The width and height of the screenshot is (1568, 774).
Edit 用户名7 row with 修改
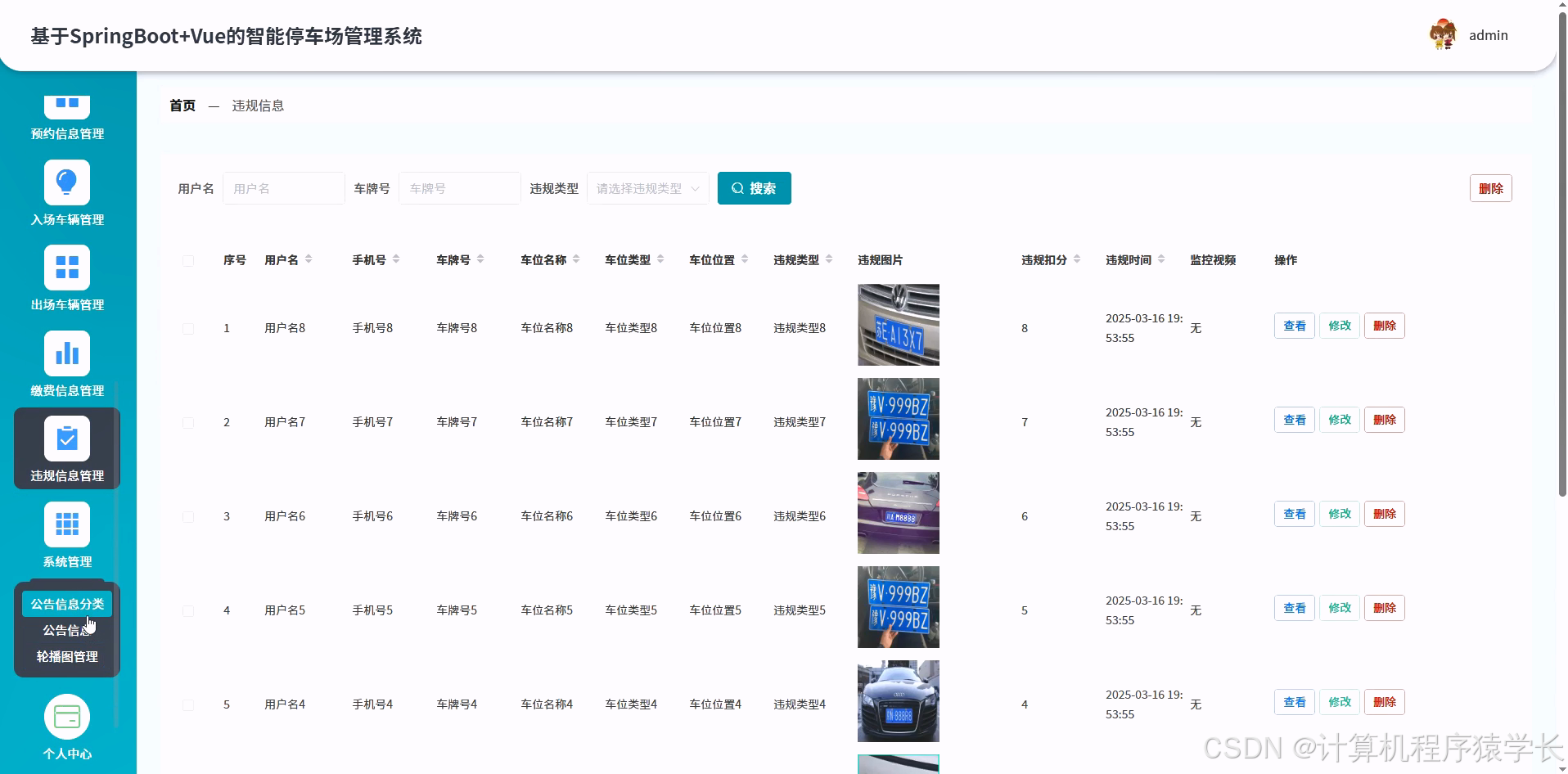click(1340, 420)
